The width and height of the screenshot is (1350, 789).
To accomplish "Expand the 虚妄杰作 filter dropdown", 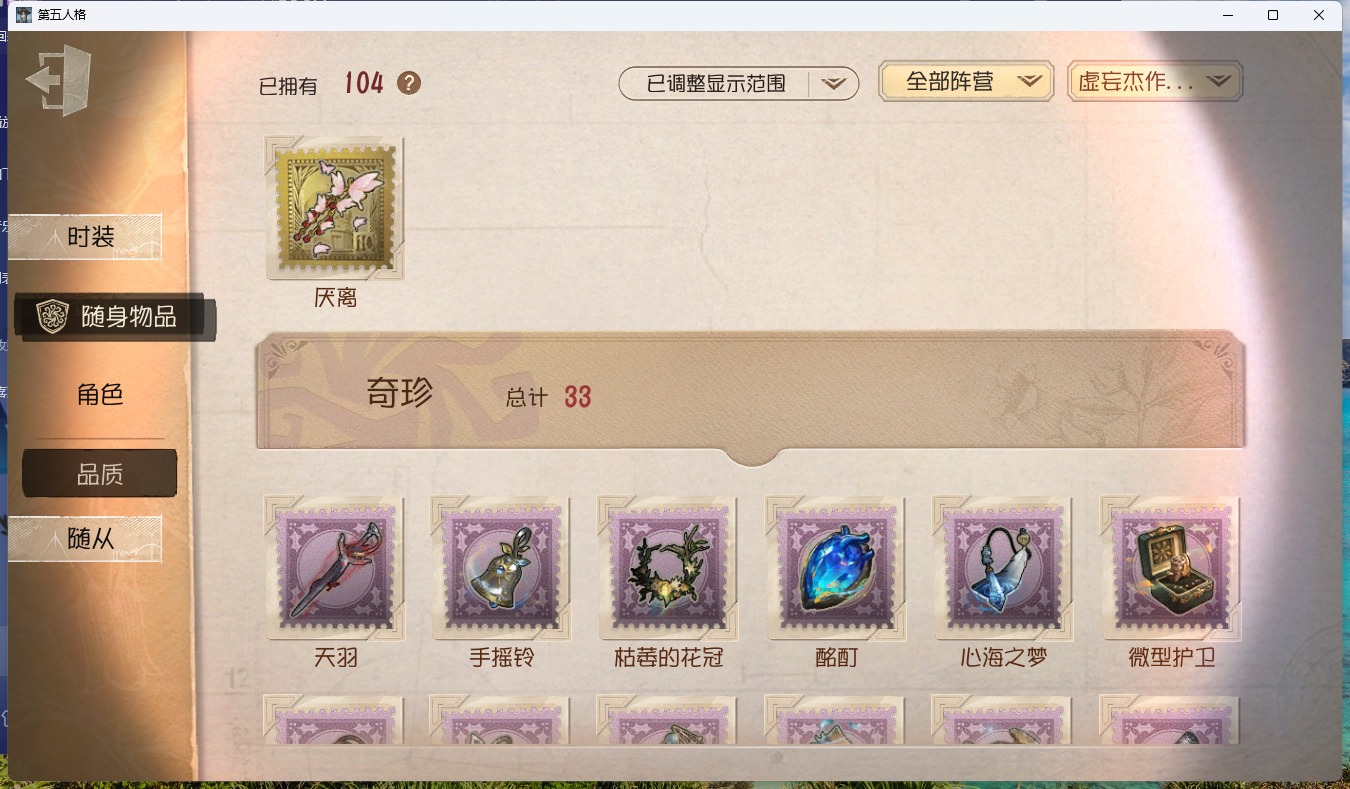I will [1155, 82].
